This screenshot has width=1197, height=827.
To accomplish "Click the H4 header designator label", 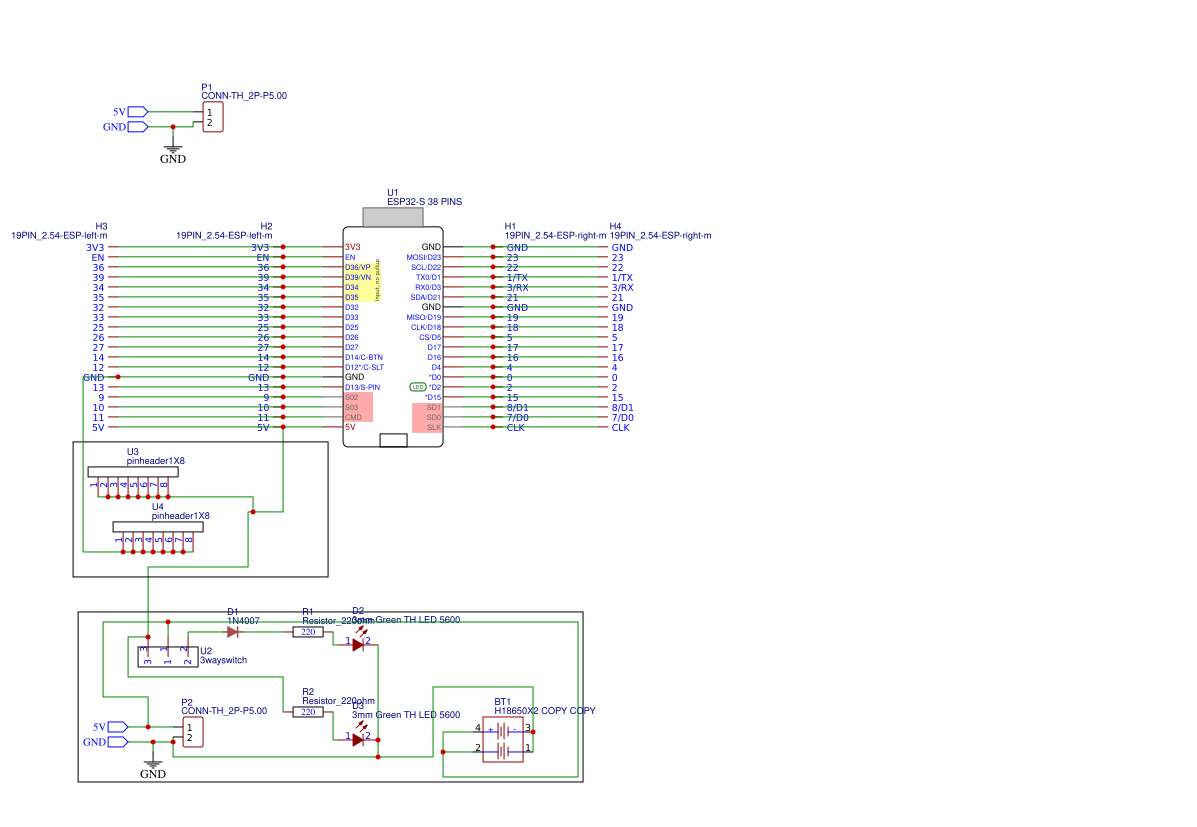I will (x=615, y=227).
